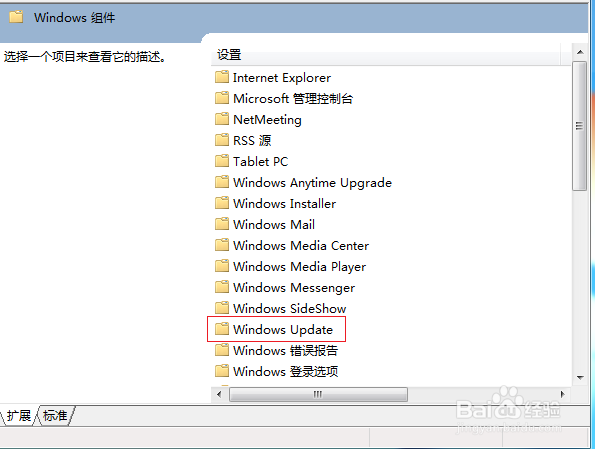
Task: Click the Windows SideShow folder icon
Action: pos(222,308)
